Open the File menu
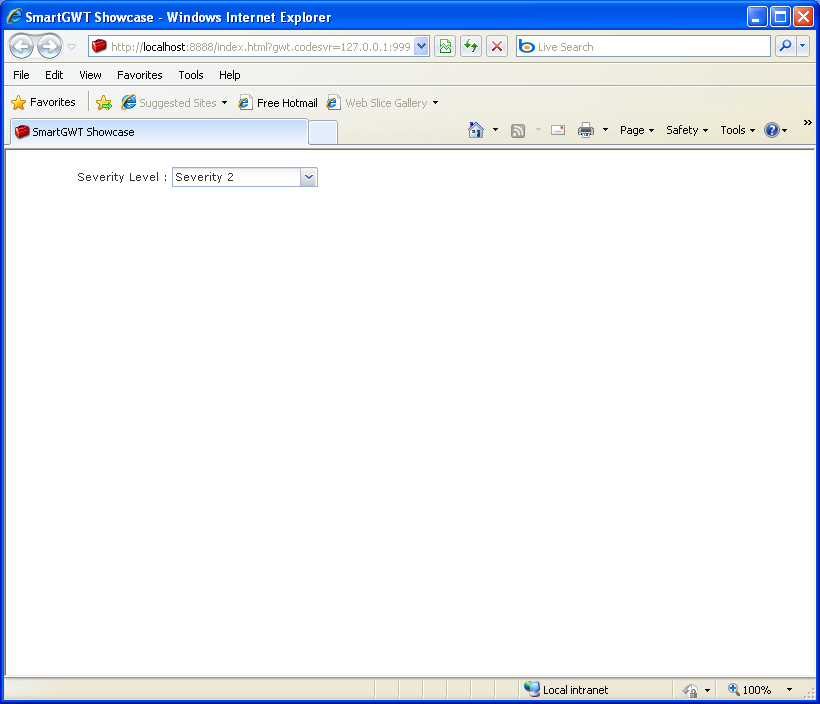Viewport: 820px width, 704px height. (x=21, y=75)
